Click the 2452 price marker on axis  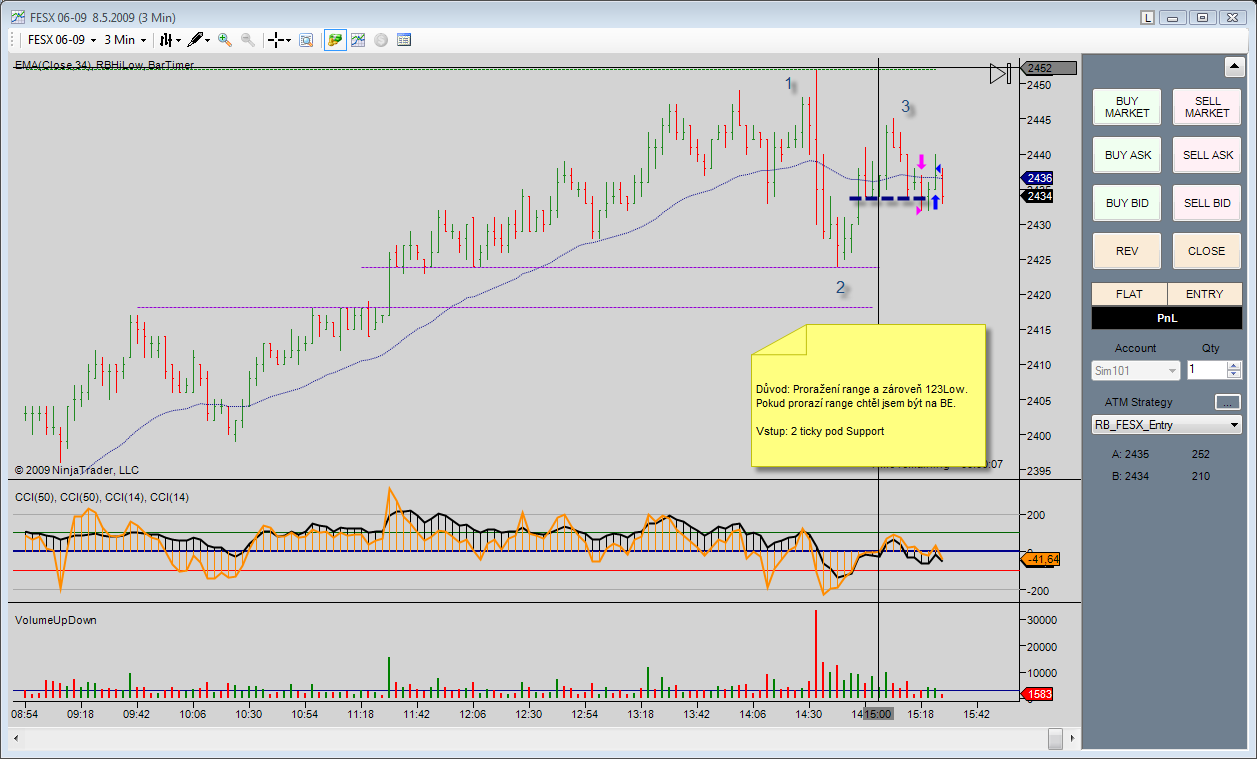(x=1047, y=69)
